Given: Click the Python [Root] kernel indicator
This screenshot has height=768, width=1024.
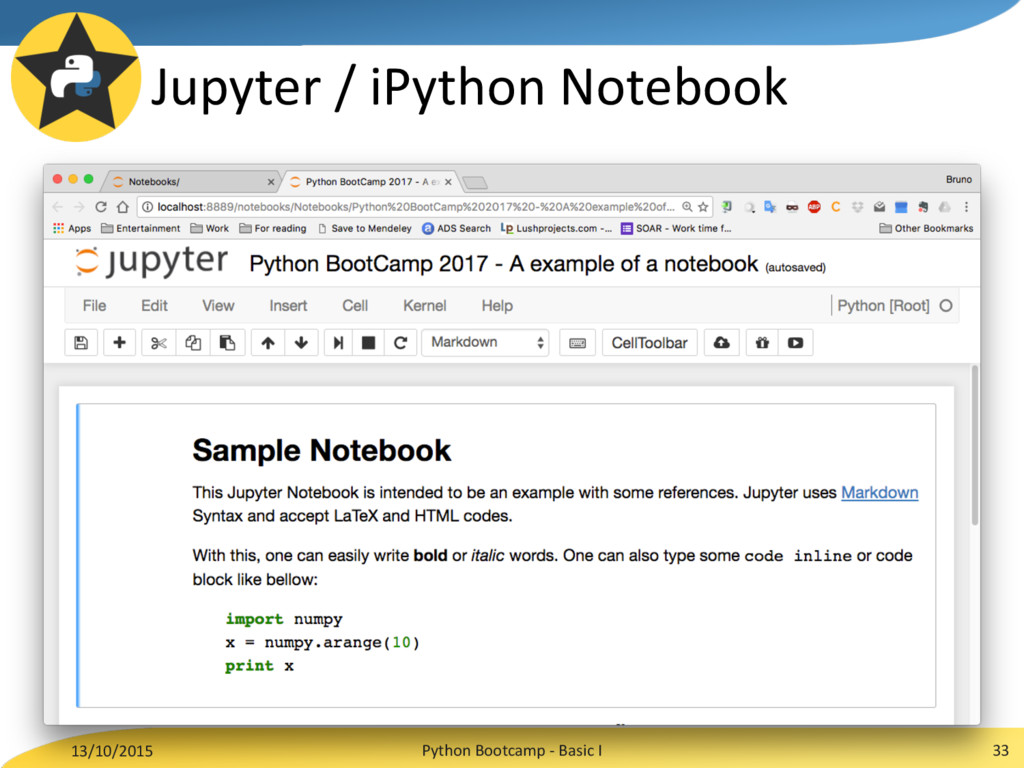Looking at the screenshot, I should (x=883, y=306).
